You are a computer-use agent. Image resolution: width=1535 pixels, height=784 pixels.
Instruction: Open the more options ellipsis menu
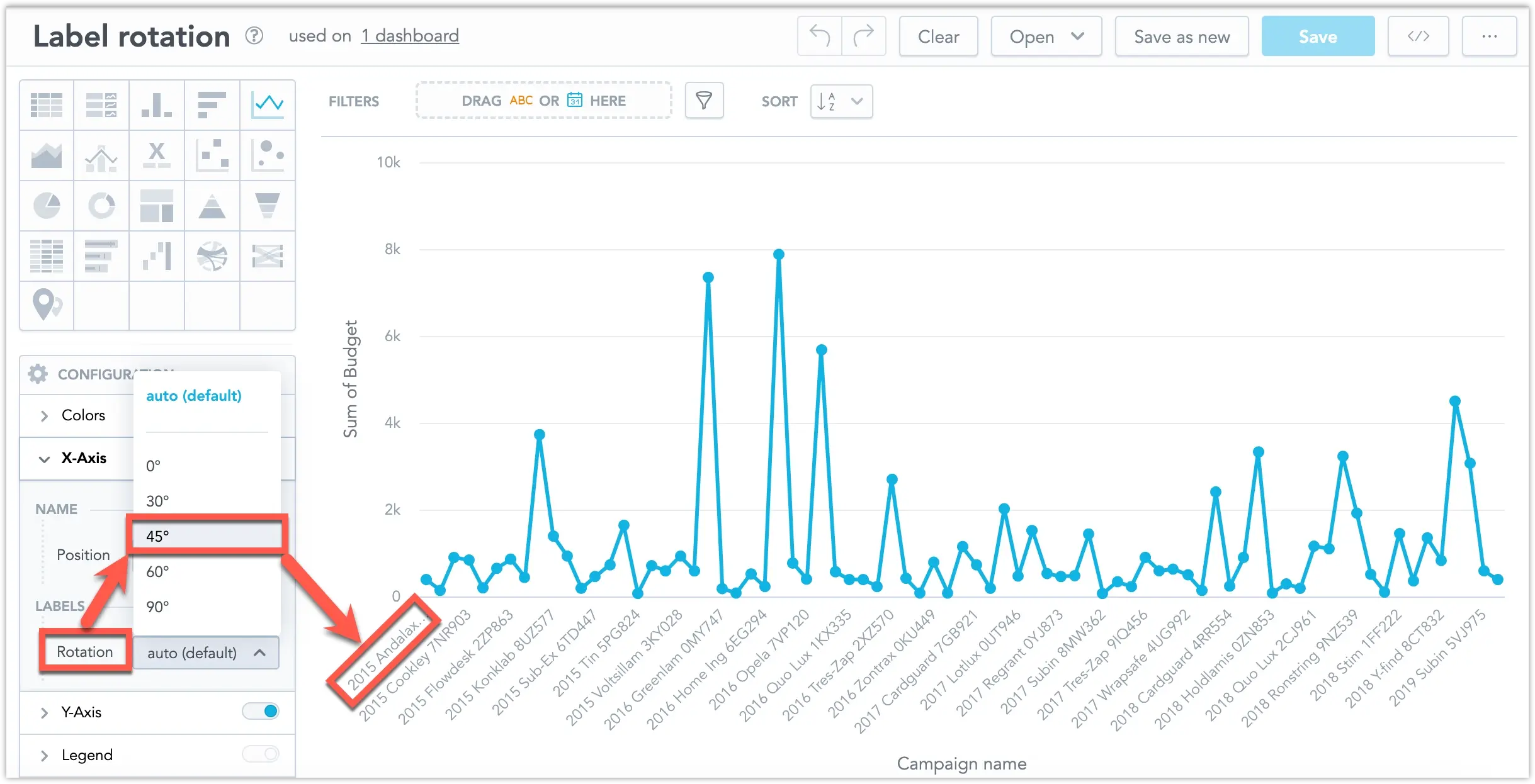[x=1490, y=36]
